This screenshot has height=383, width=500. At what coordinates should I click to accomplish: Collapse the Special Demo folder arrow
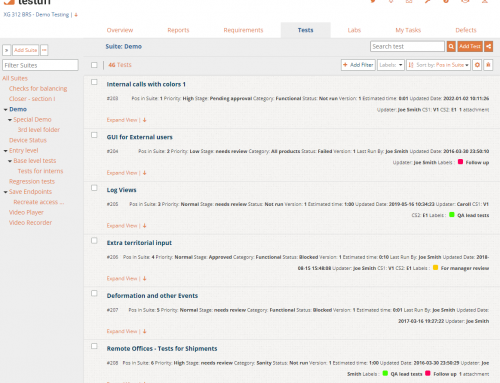(10, 120)
